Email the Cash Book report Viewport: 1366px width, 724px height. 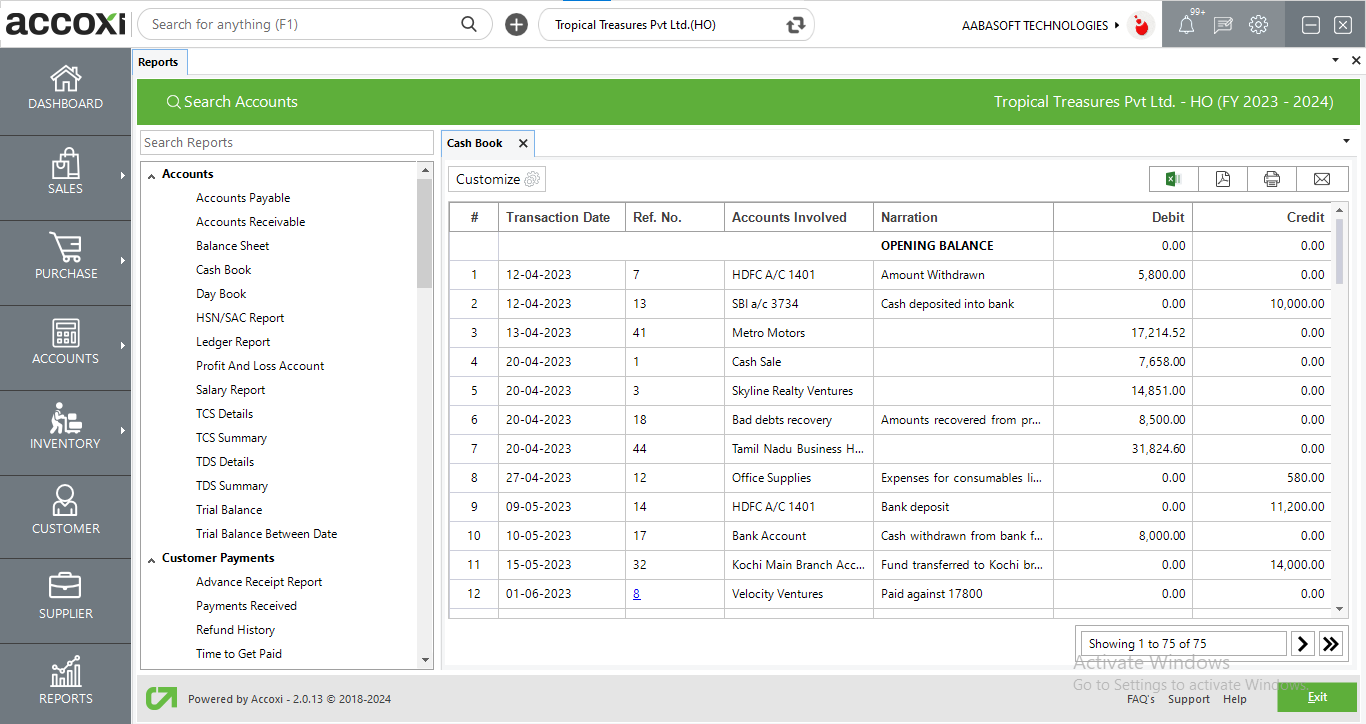[x=1322, y=179]
